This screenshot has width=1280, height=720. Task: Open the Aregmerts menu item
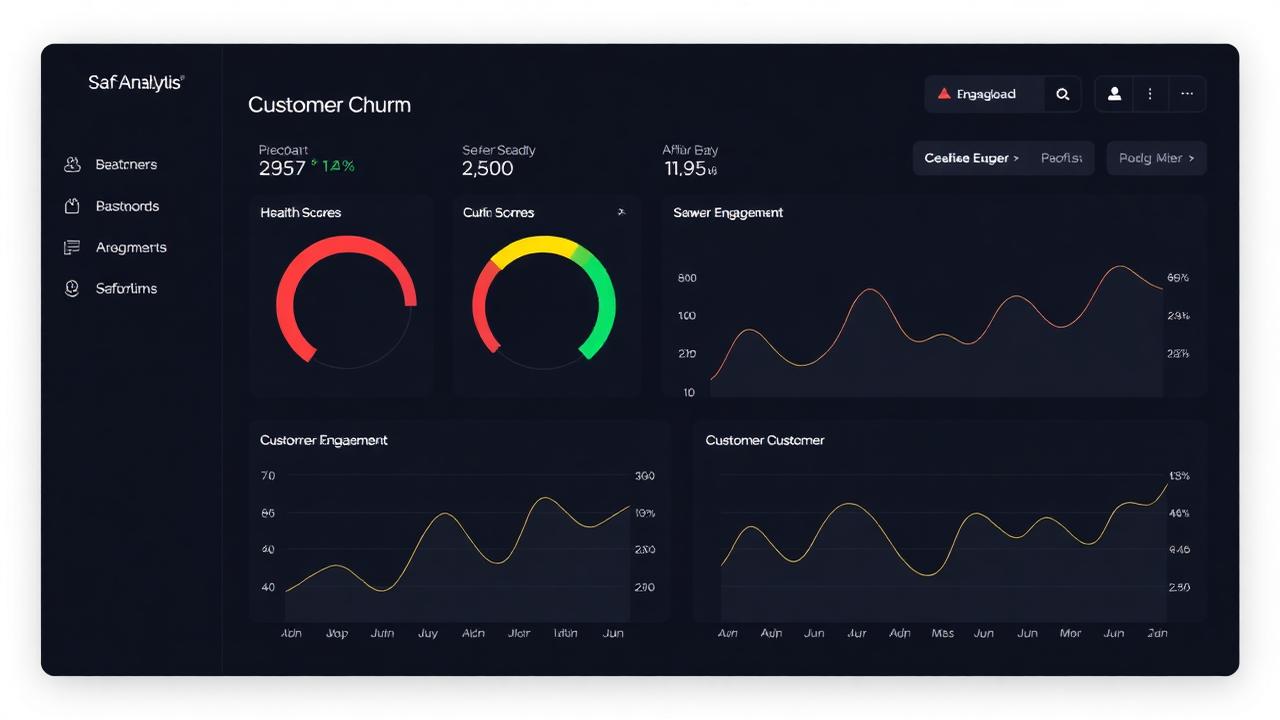coord(131,247)
